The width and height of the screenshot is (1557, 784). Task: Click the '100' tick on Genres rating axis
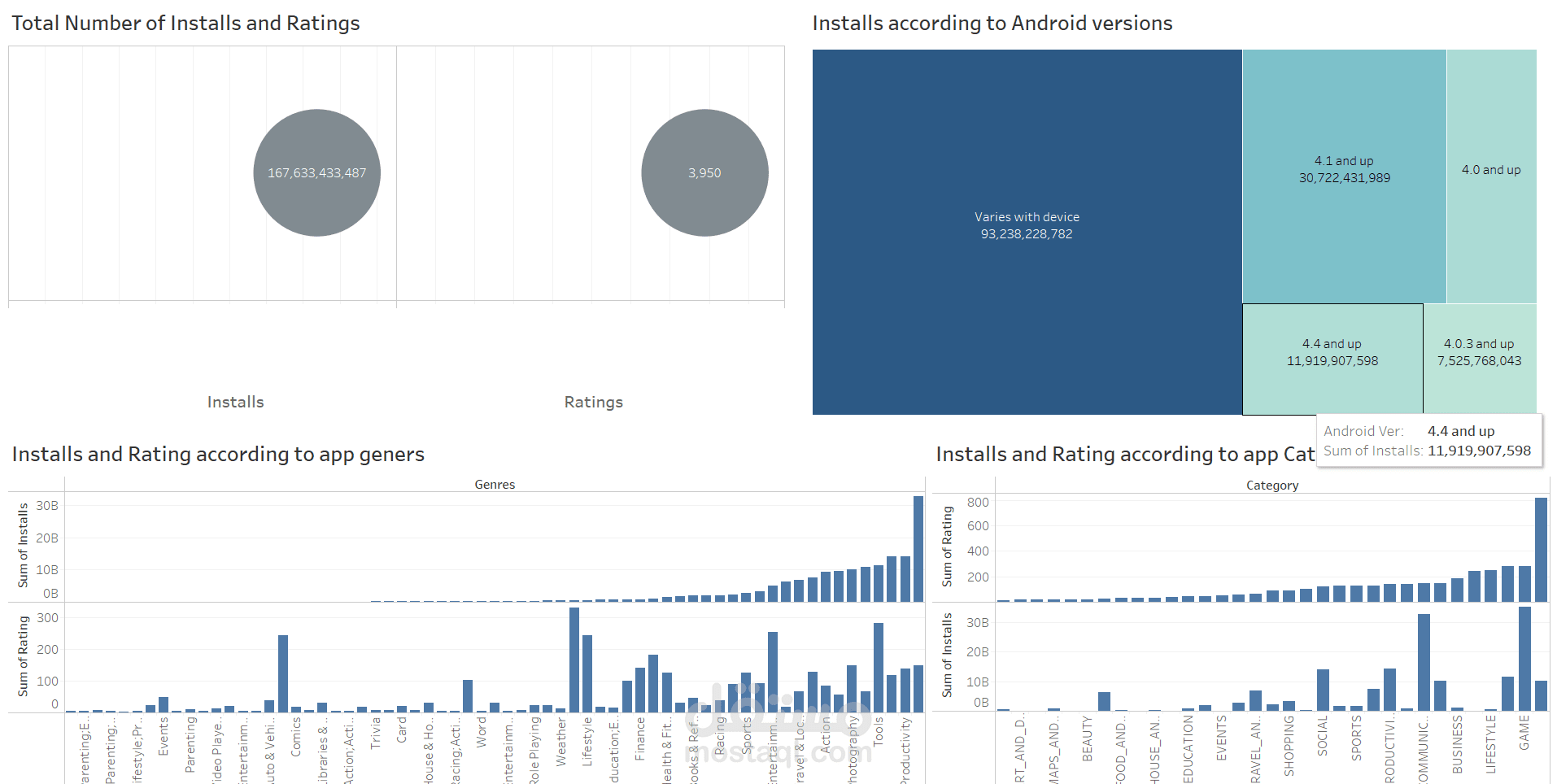coord(48,682)
